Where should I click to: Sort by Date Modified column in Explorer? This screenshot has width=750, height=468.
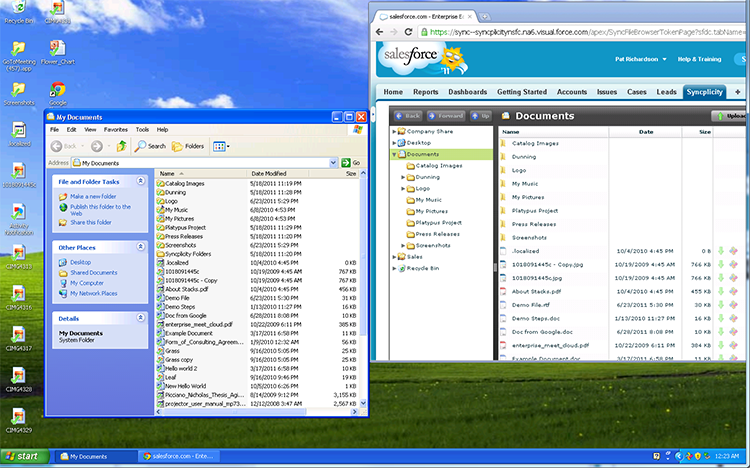pyautogui.click(x=279, y=173)
